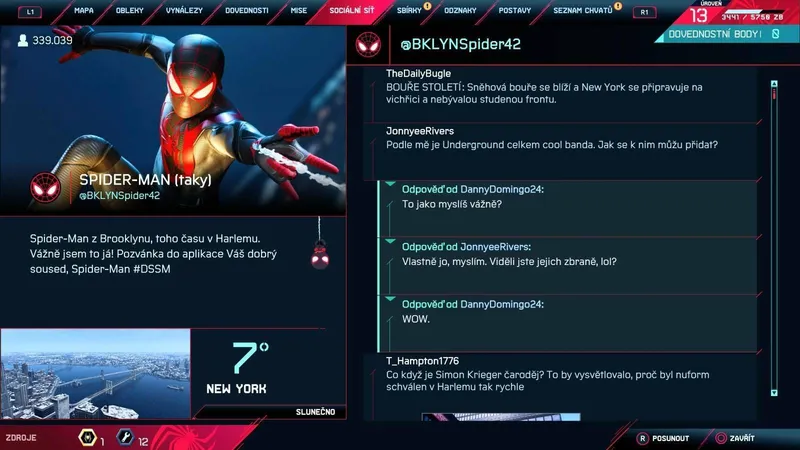
Task: Click the ZDROJE resources label
Action: pyautogui.click(x=21, y=438)
